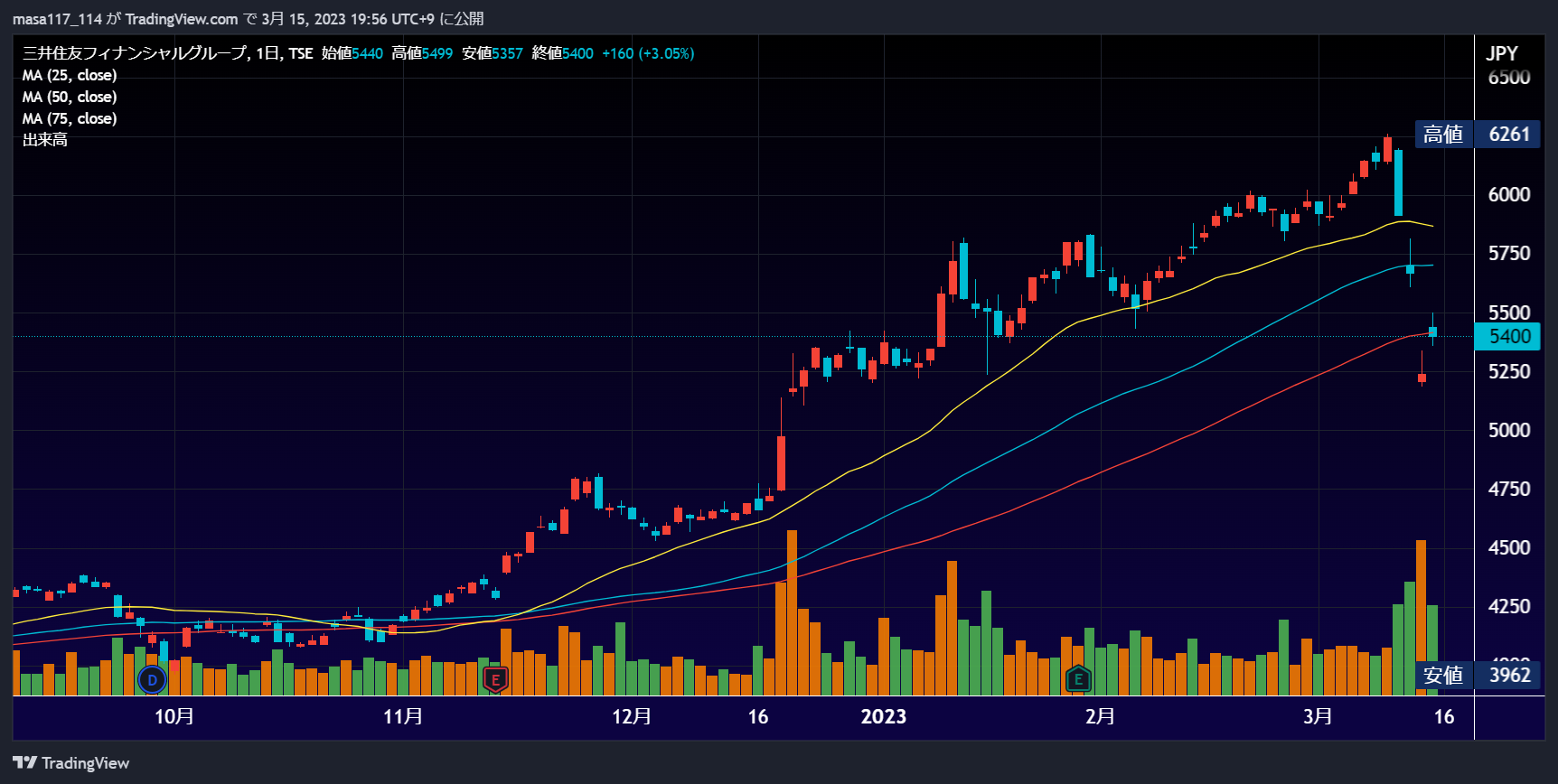Image resolution: width=1558 pixels, height=784 pixels.
Task: Click the 5750 price scale label
Action: click(x=1509, y=254)
